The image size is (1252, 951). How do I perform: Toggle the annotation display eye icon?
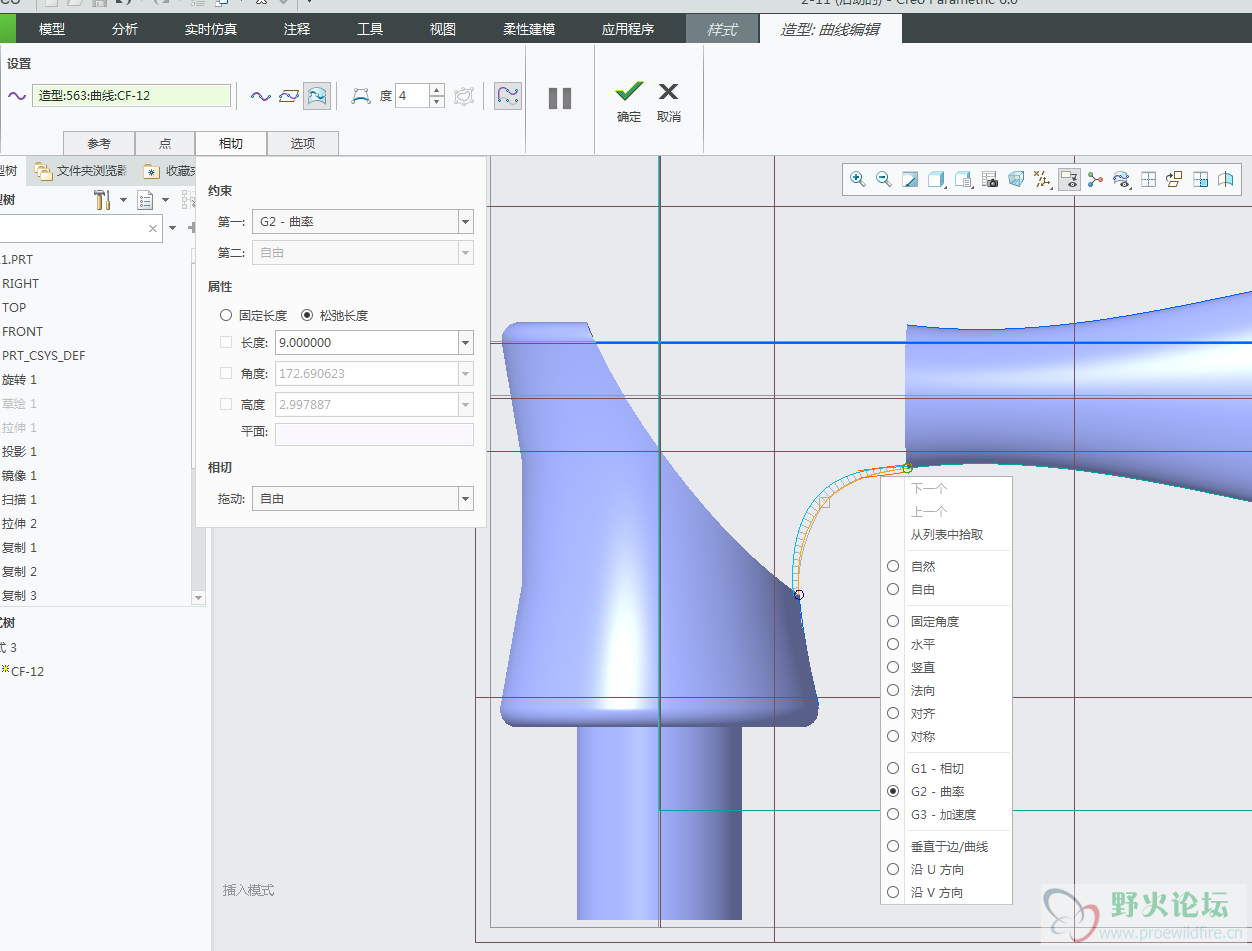pos(1069,179)
